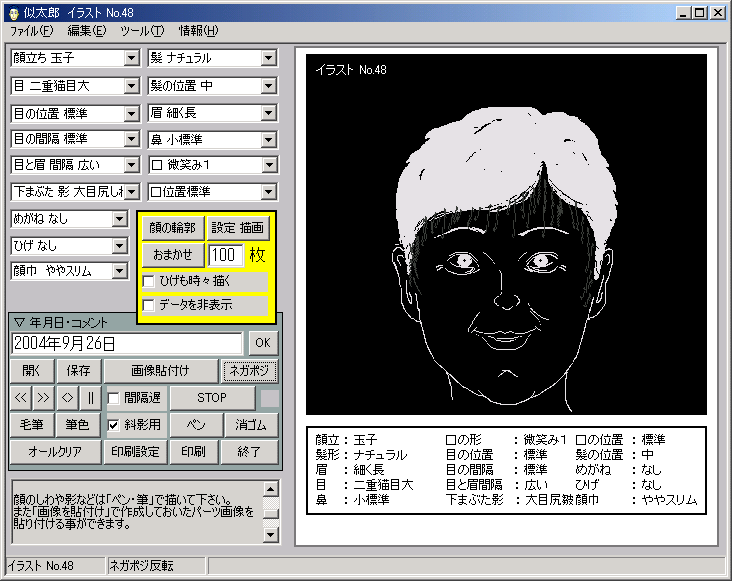Click the 2004年9月26日 date field
Viewport: 732px width, 581px height.
[127, 343]
